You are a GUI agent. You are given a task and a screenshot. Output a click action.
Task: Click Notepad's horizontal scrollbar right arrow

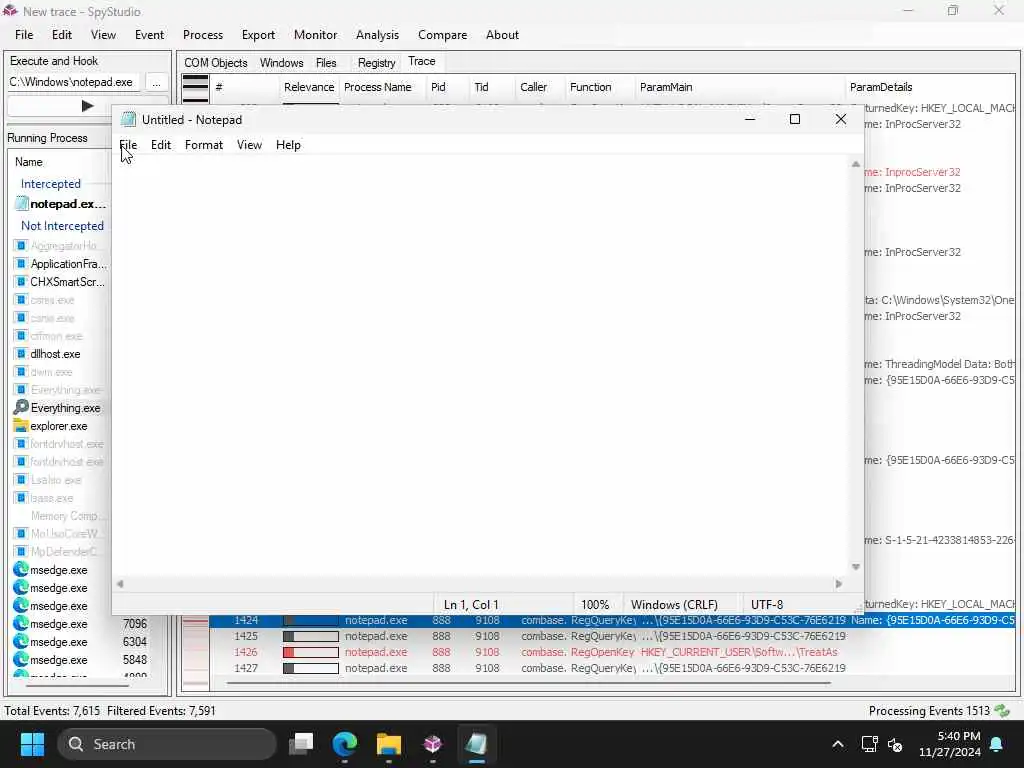click(839, 584)
